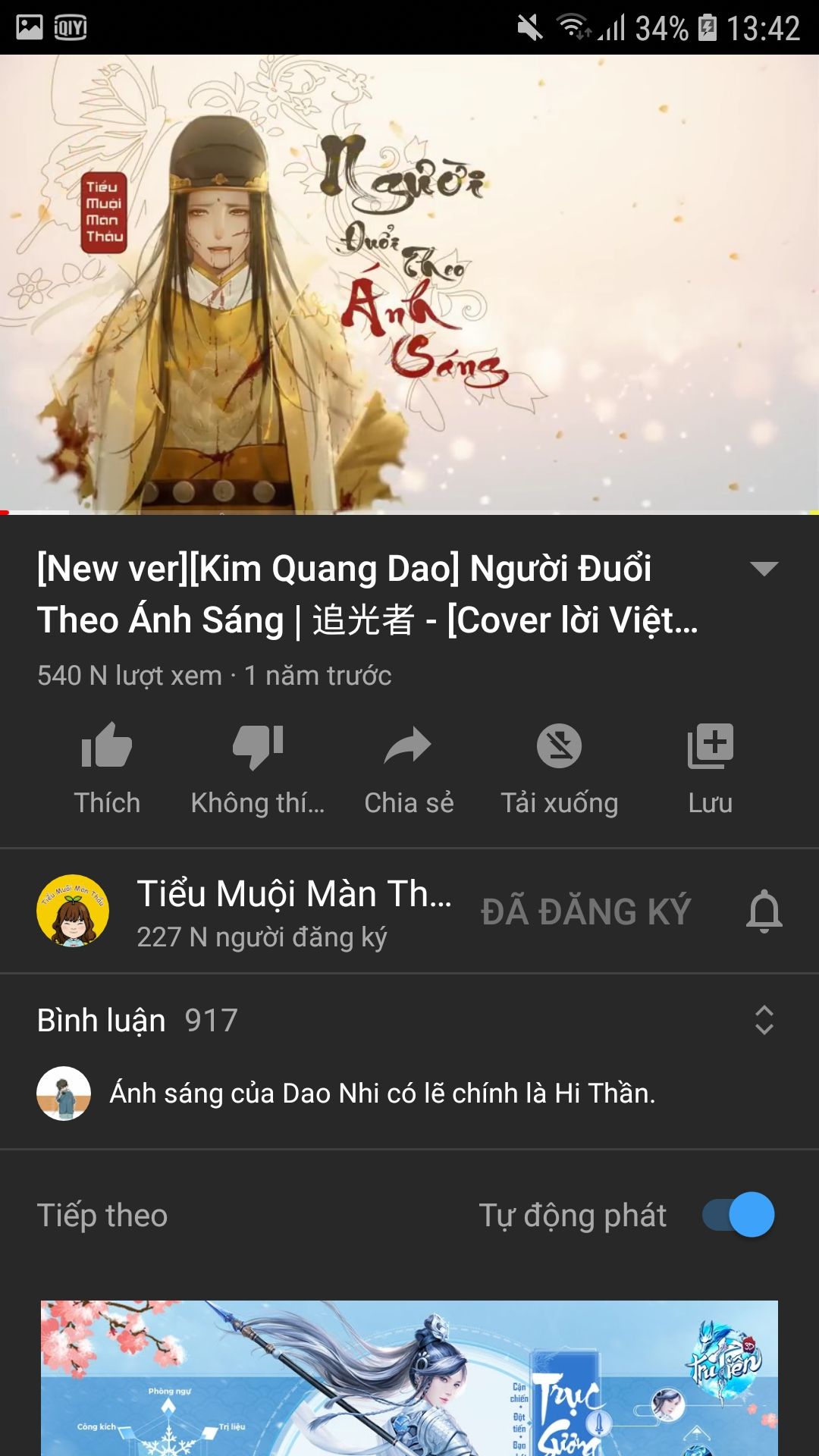This screenshot has height=1456, width=819.
Task: Open the next video thumbnail
Action: [409, 1378]
